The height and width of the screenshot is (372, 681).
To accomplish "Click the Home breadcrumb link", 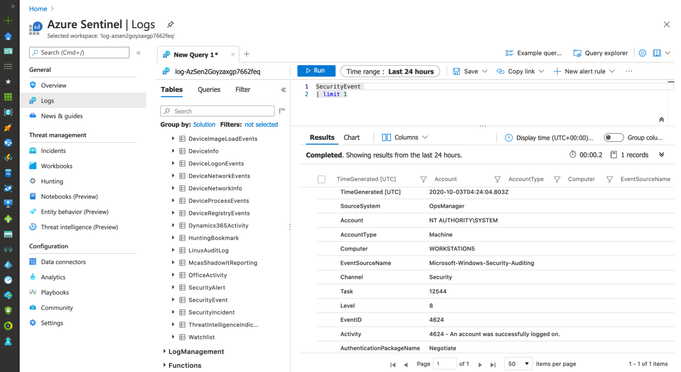I will (x=38, y=9).
